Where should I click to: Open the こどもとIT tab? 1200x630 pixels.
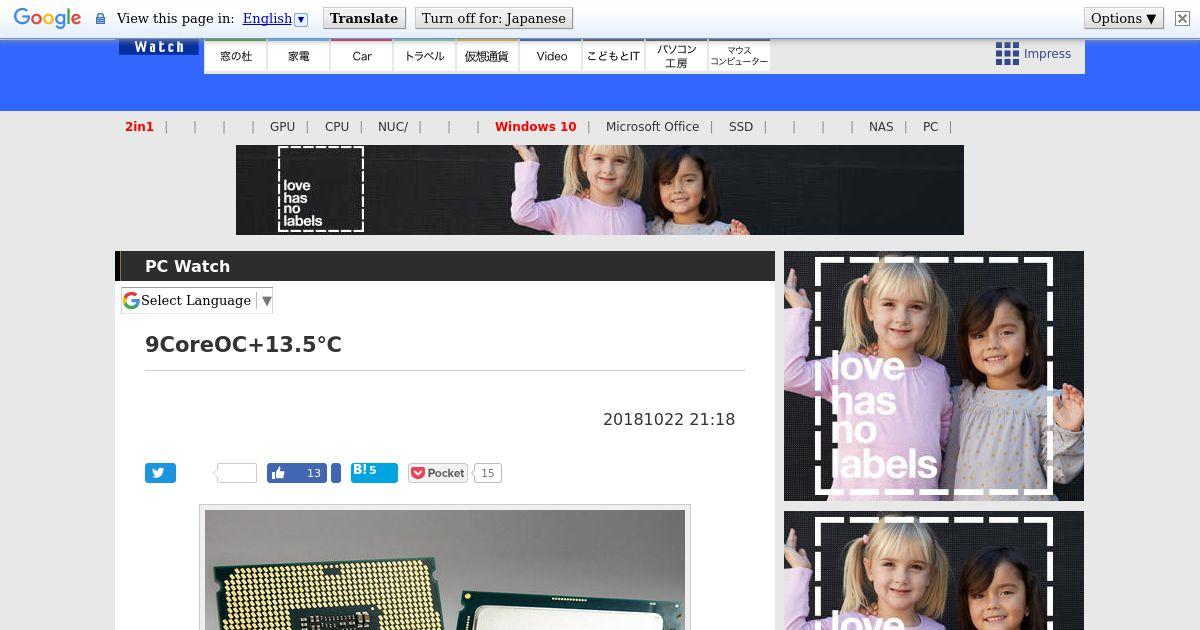(613, 56)
